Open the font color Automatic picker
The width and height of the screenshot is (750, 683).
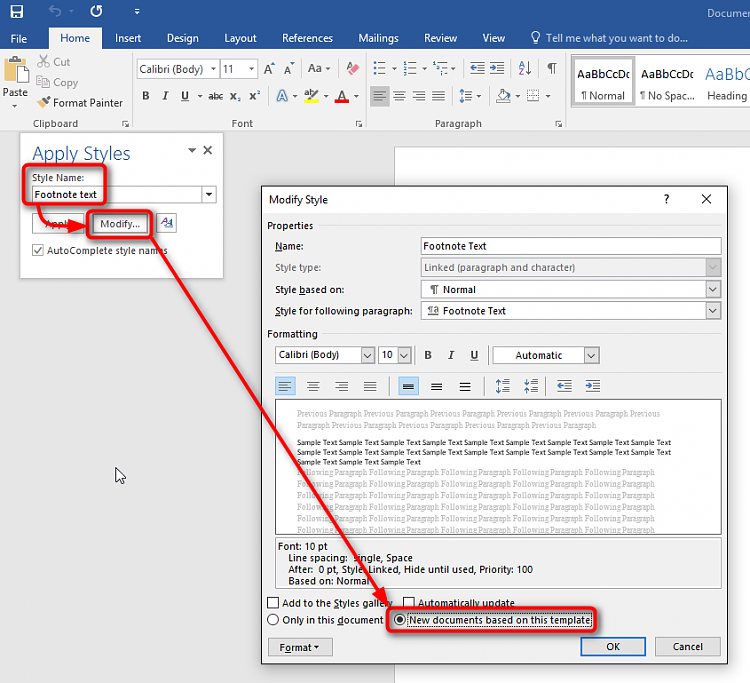(546, 355)
